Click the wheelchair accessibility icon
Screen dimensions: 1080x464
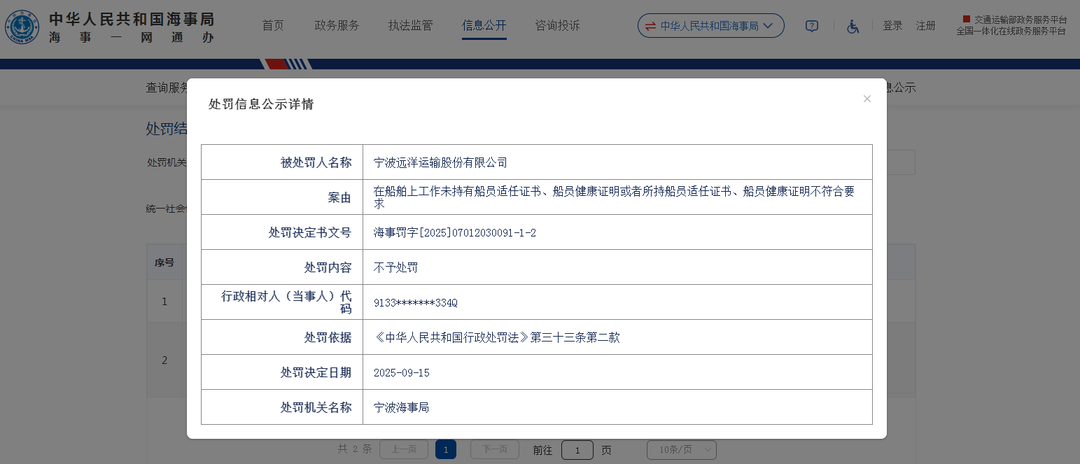pos(853,26)
